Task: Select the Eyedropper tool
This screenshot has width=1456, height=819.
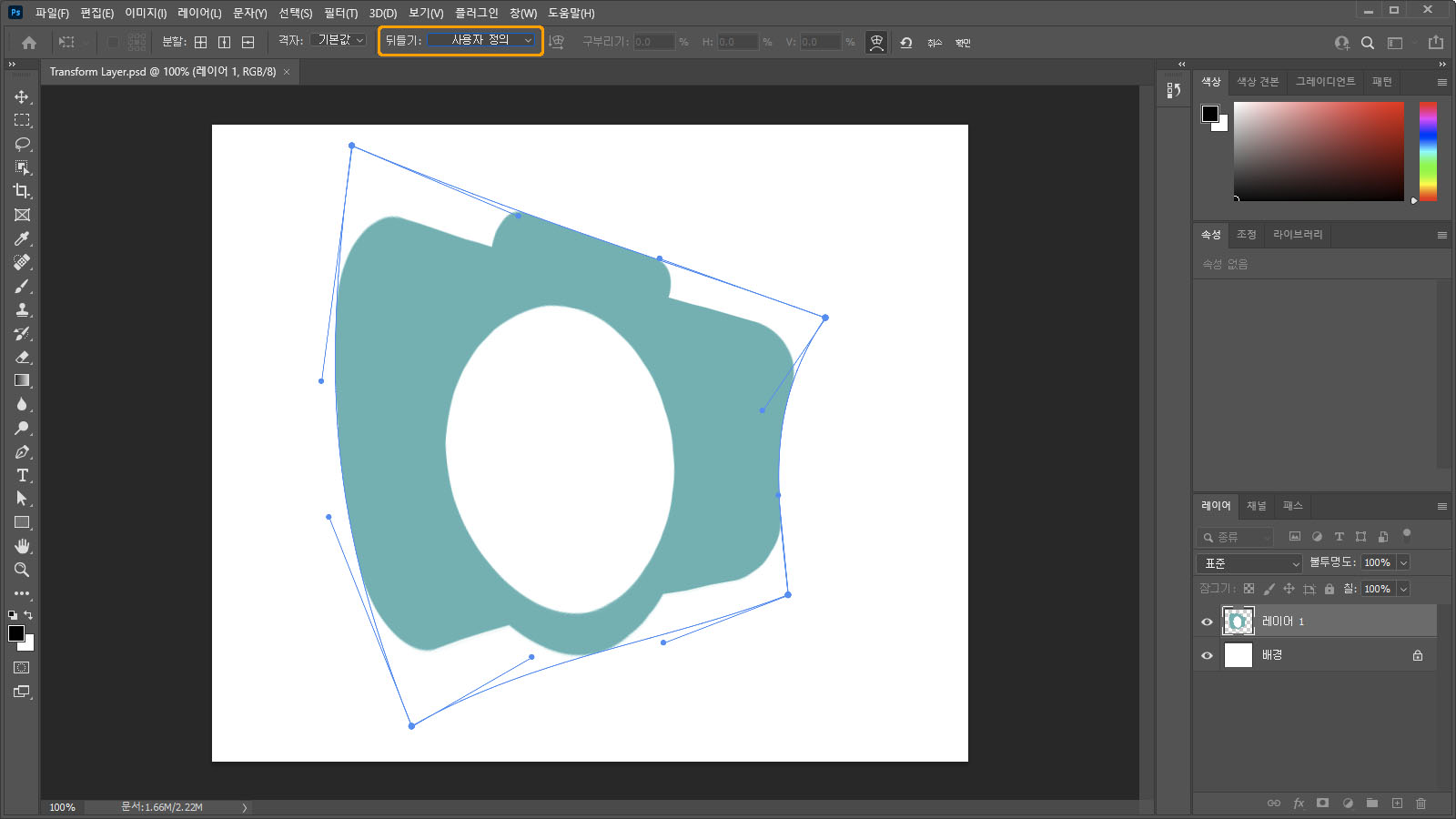Action: pyautogui.click(x=22, y=238)
